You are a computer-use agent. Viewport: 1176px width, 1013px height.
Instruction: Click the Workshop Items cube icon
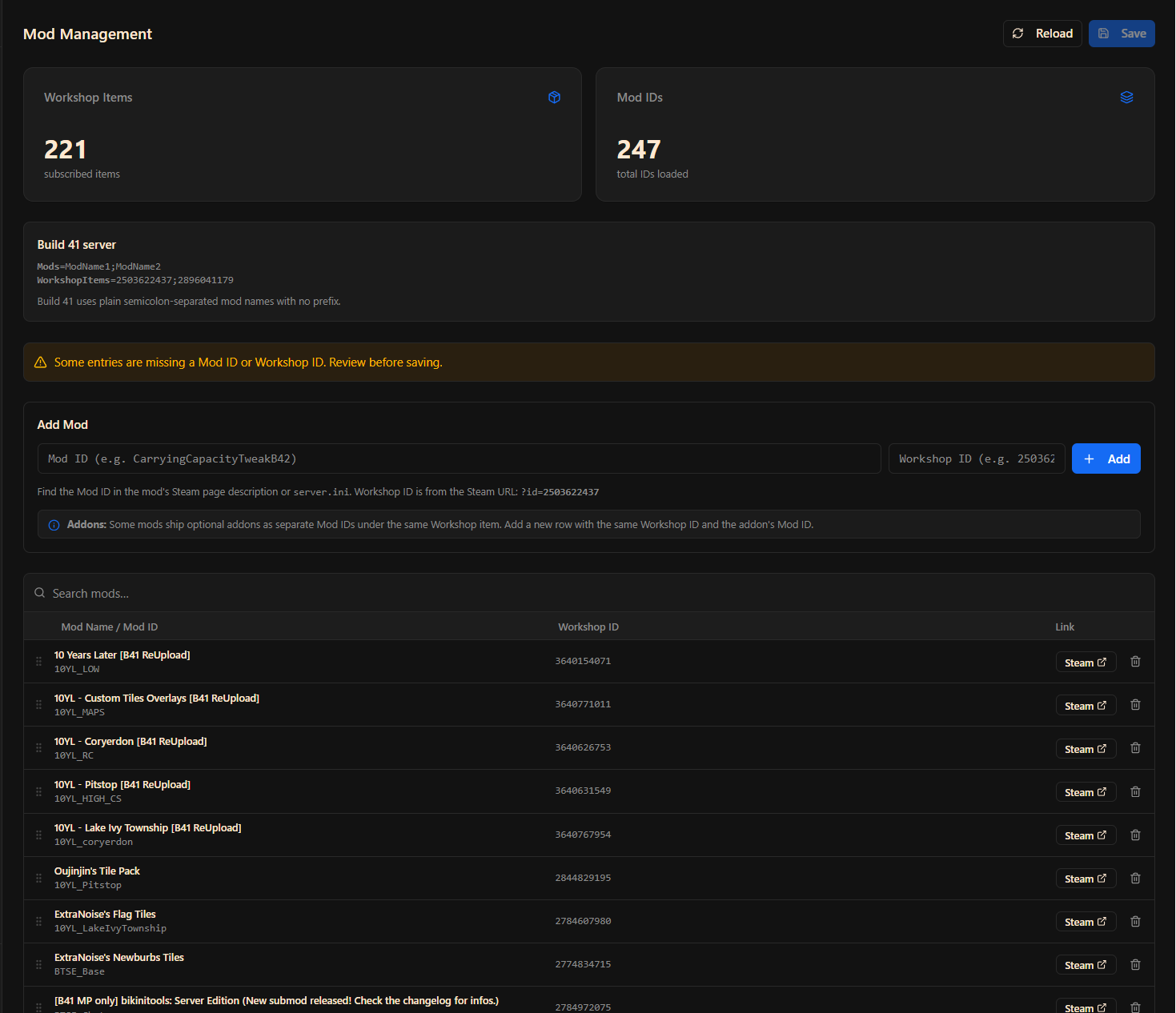point(554,98)
